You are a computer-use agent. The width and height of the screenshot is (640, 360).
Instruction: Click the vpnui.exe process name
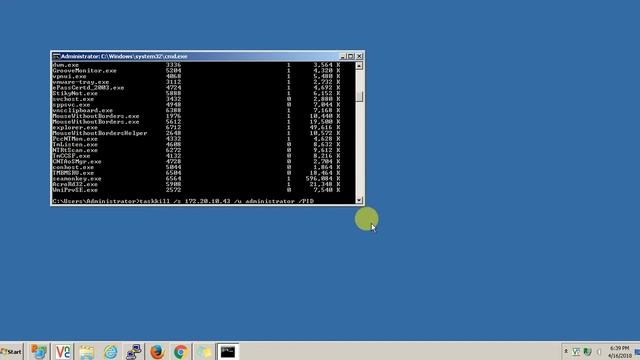(x=69, y=76)
